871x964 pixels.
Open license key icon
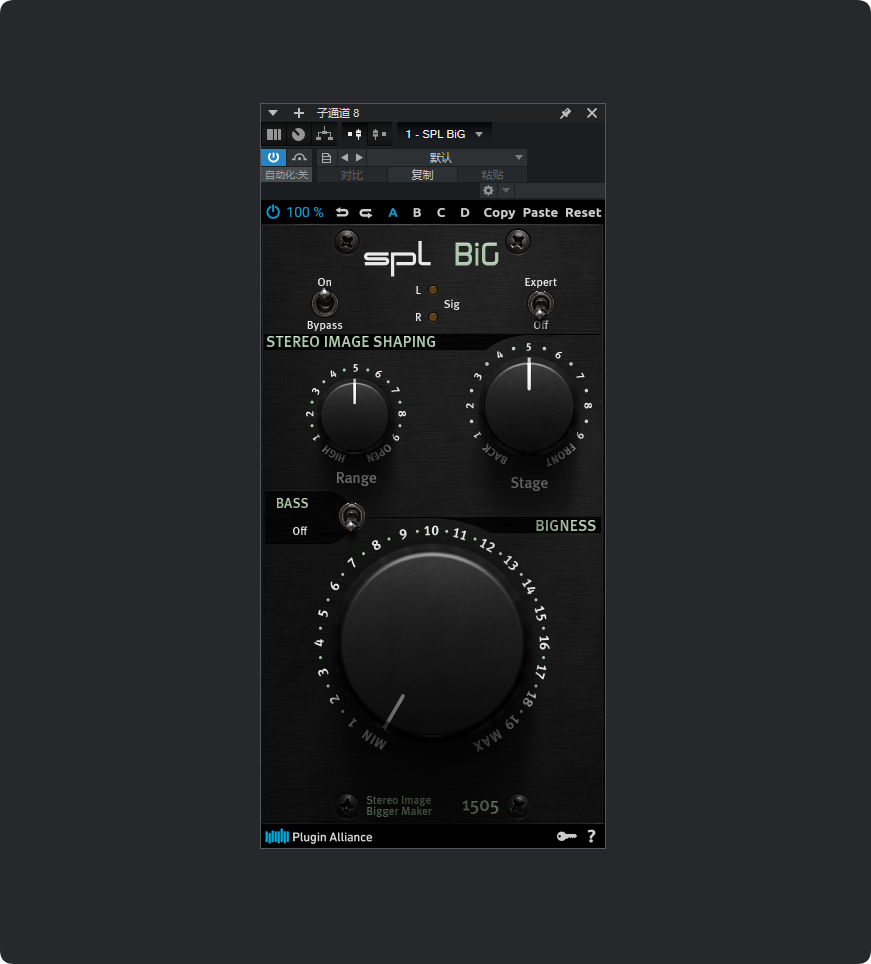[x=566, y=836]
